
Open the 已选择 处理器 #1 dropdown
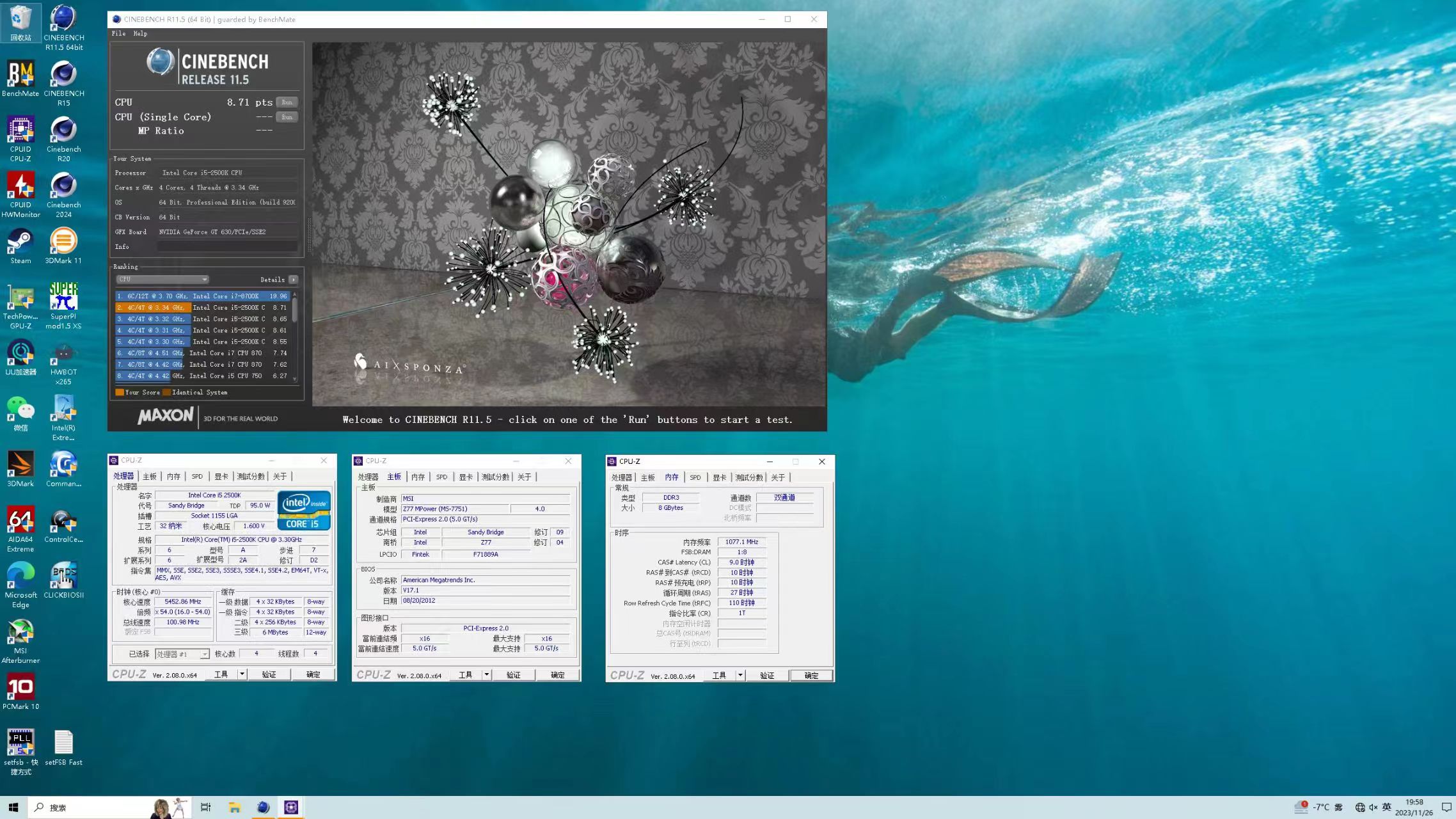[182, 654]
